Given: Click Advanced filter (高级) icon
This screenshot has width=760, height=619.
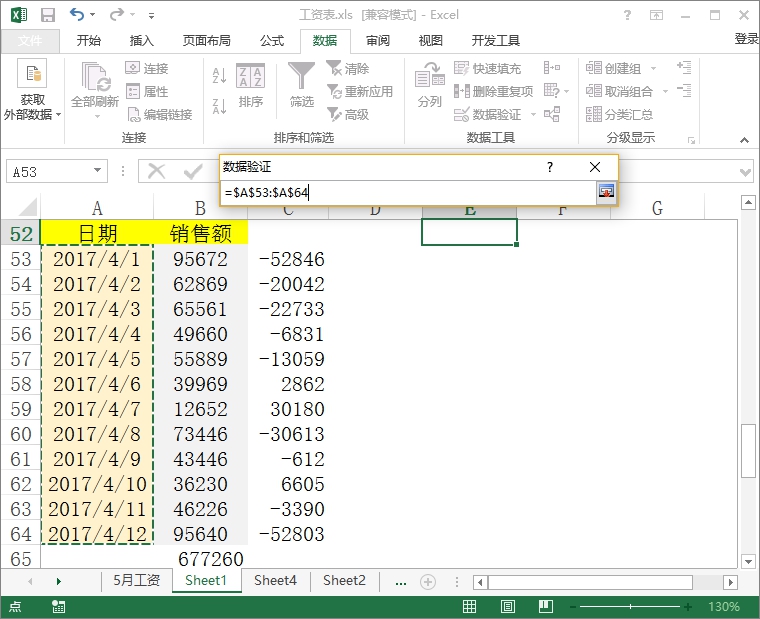Looking at the screenshot, I should click(x=348, y=114).
